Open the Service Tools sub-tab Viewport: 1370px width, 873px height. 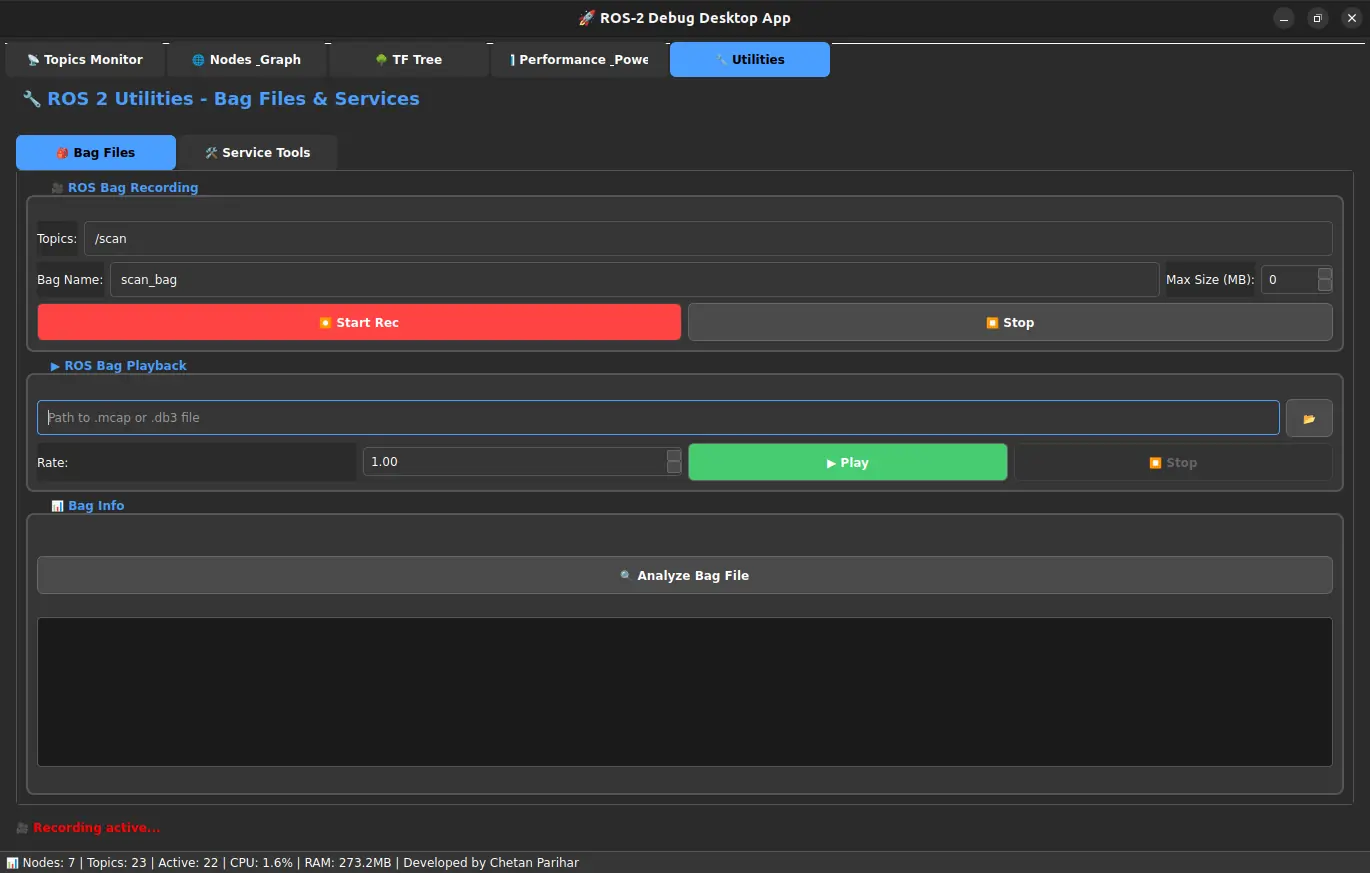click(257, 153)
